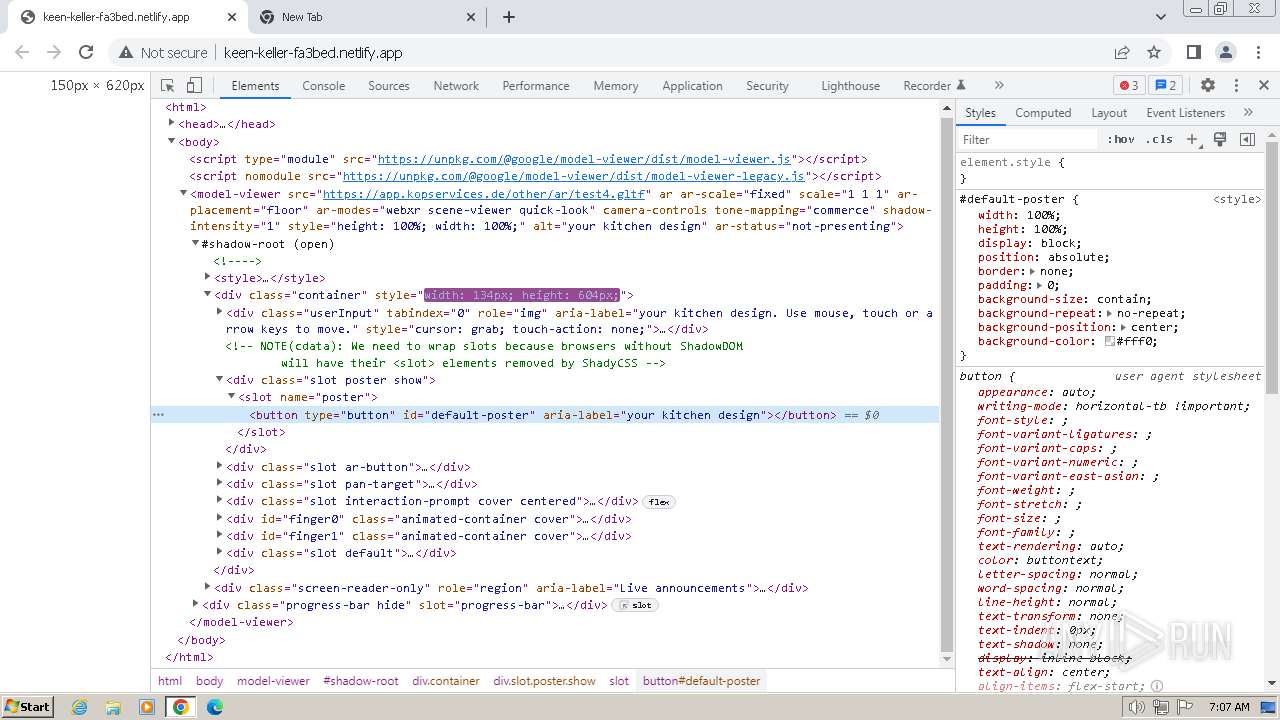This screenshot has height=720, width=1280.
Task: Expand the div userInput node
Action: [220, 313]
